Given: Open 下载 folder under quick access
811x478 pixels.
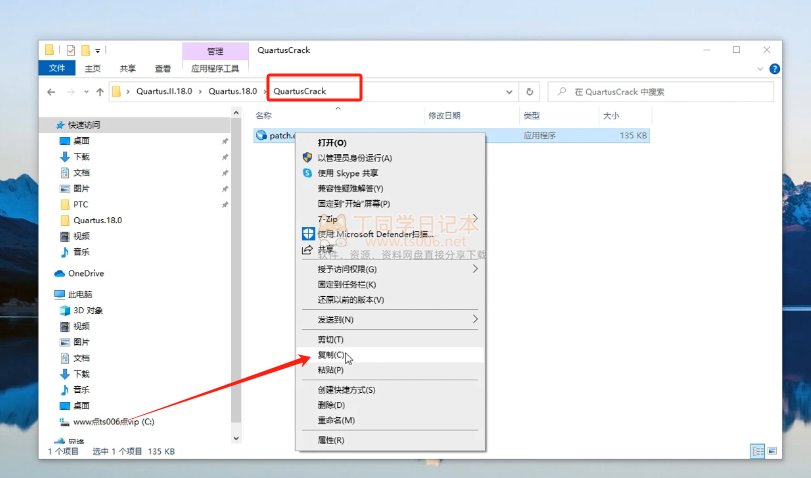Looking at the screenshot, I should [81, 157].
